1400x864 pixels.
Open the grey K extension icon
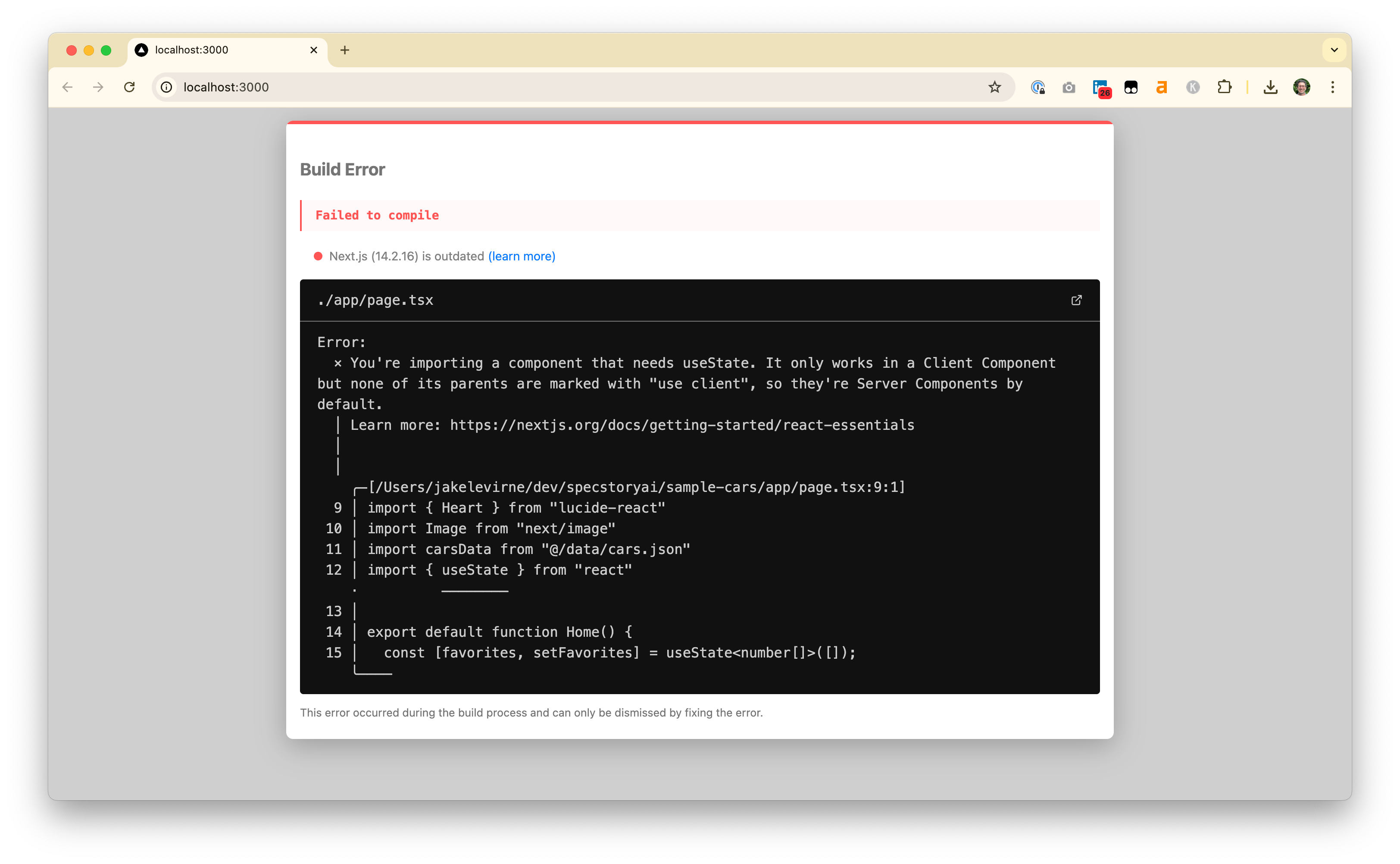1193,87
